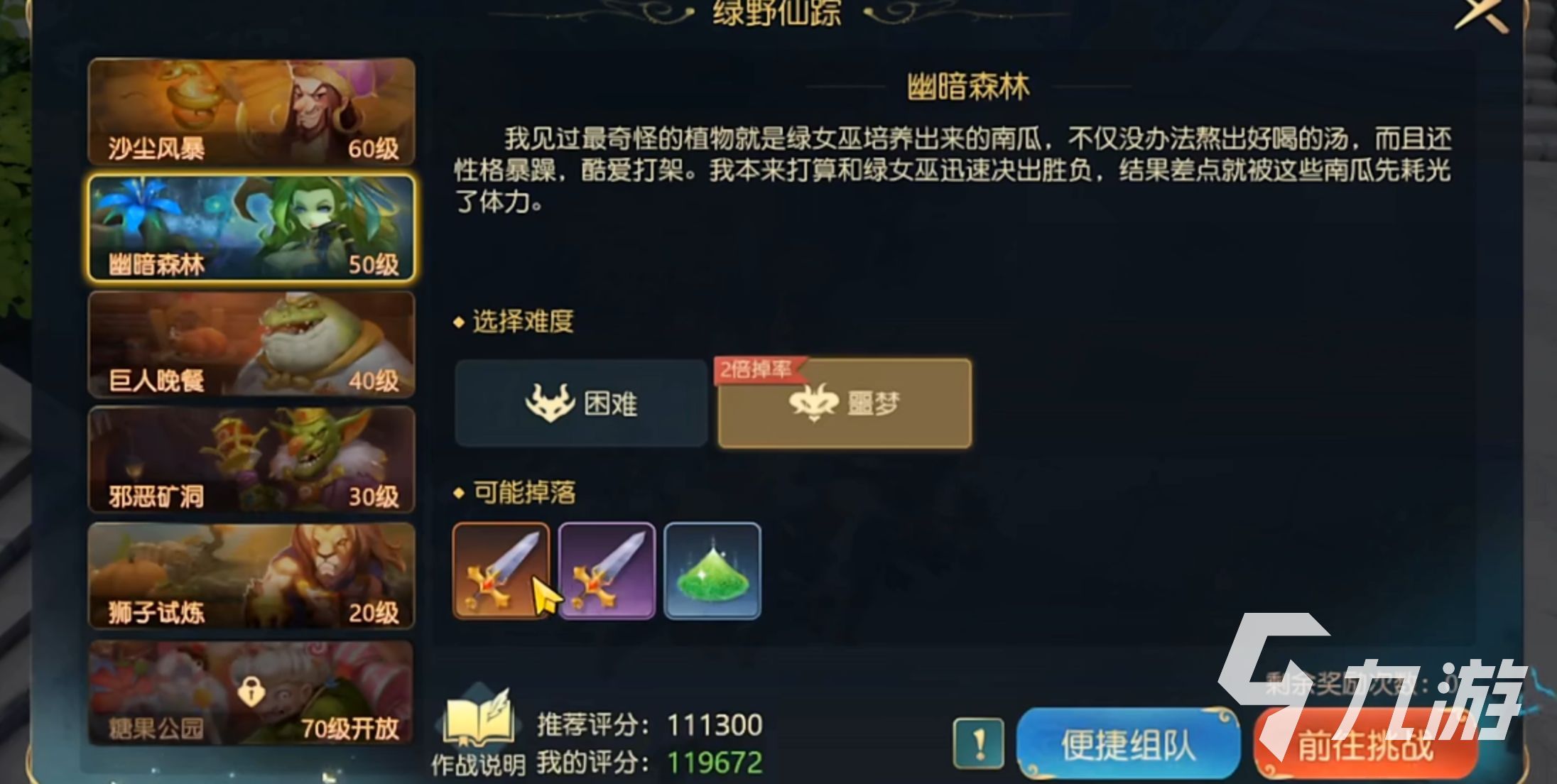The height and width of the screenshot is (784, 1557).
Task: Select the 巨人晚餐 40级 dungeon
Action: pos(251,344)
